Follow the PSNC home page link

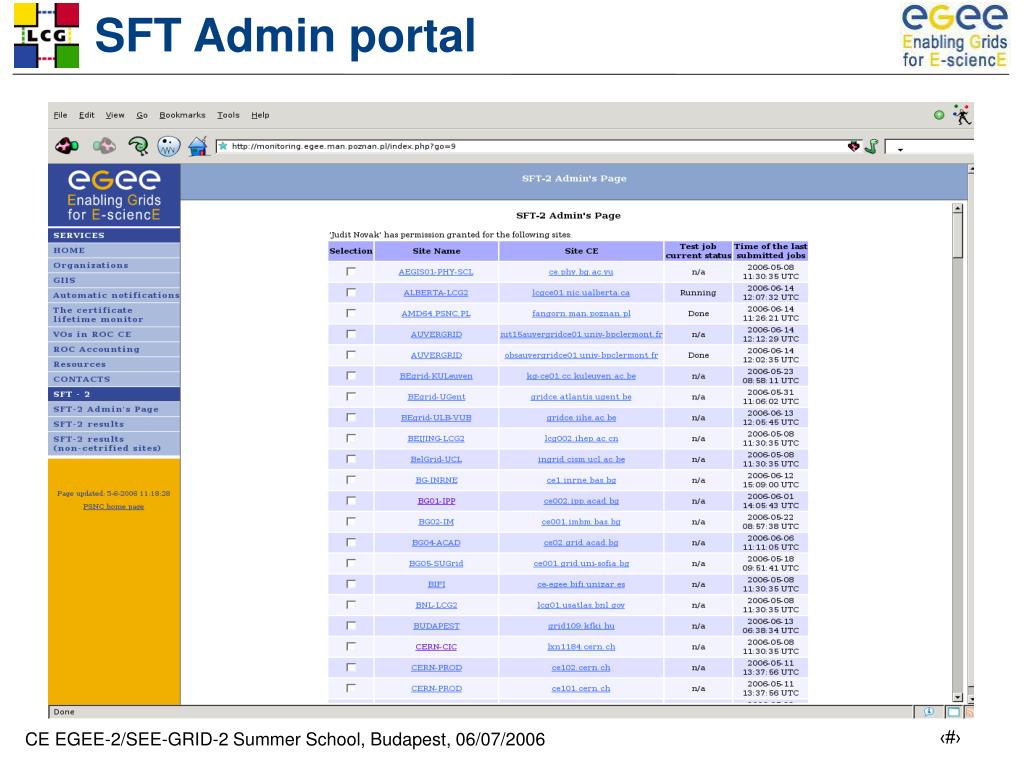(114, 507)
